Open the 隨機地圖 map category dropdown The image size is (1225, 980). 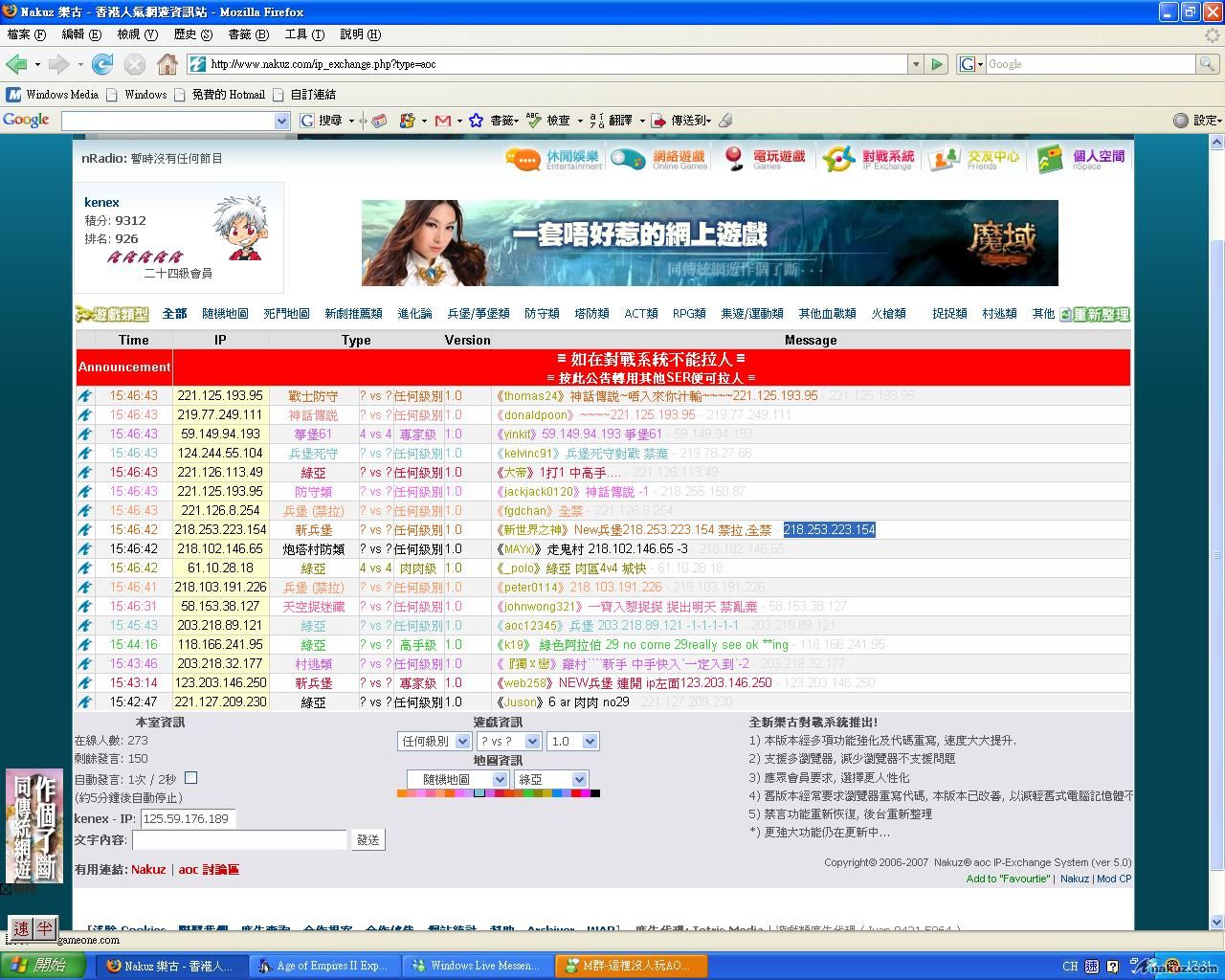[x=457, y=780]
